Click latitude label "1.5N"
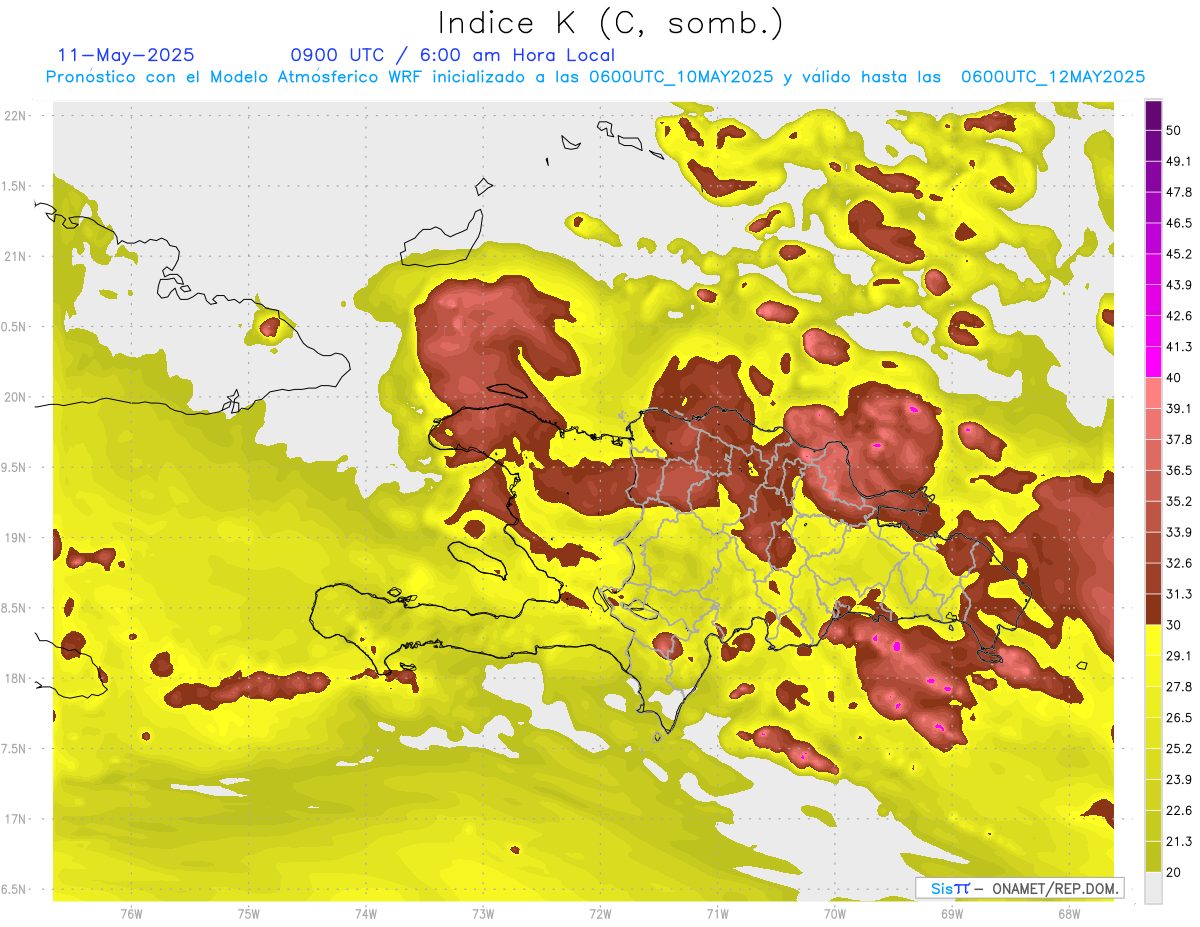 [15, 187]
